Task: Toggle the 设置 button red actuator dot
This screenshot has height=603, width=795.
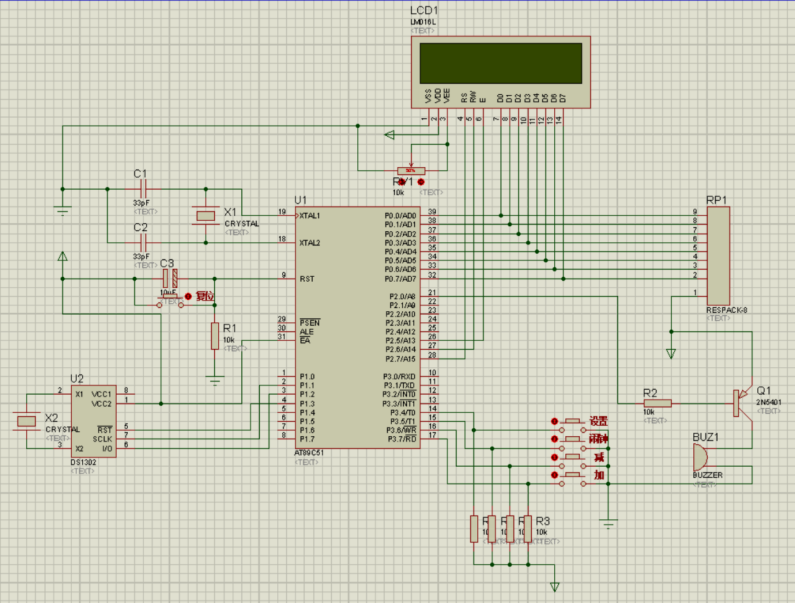Action: [555, 421]
